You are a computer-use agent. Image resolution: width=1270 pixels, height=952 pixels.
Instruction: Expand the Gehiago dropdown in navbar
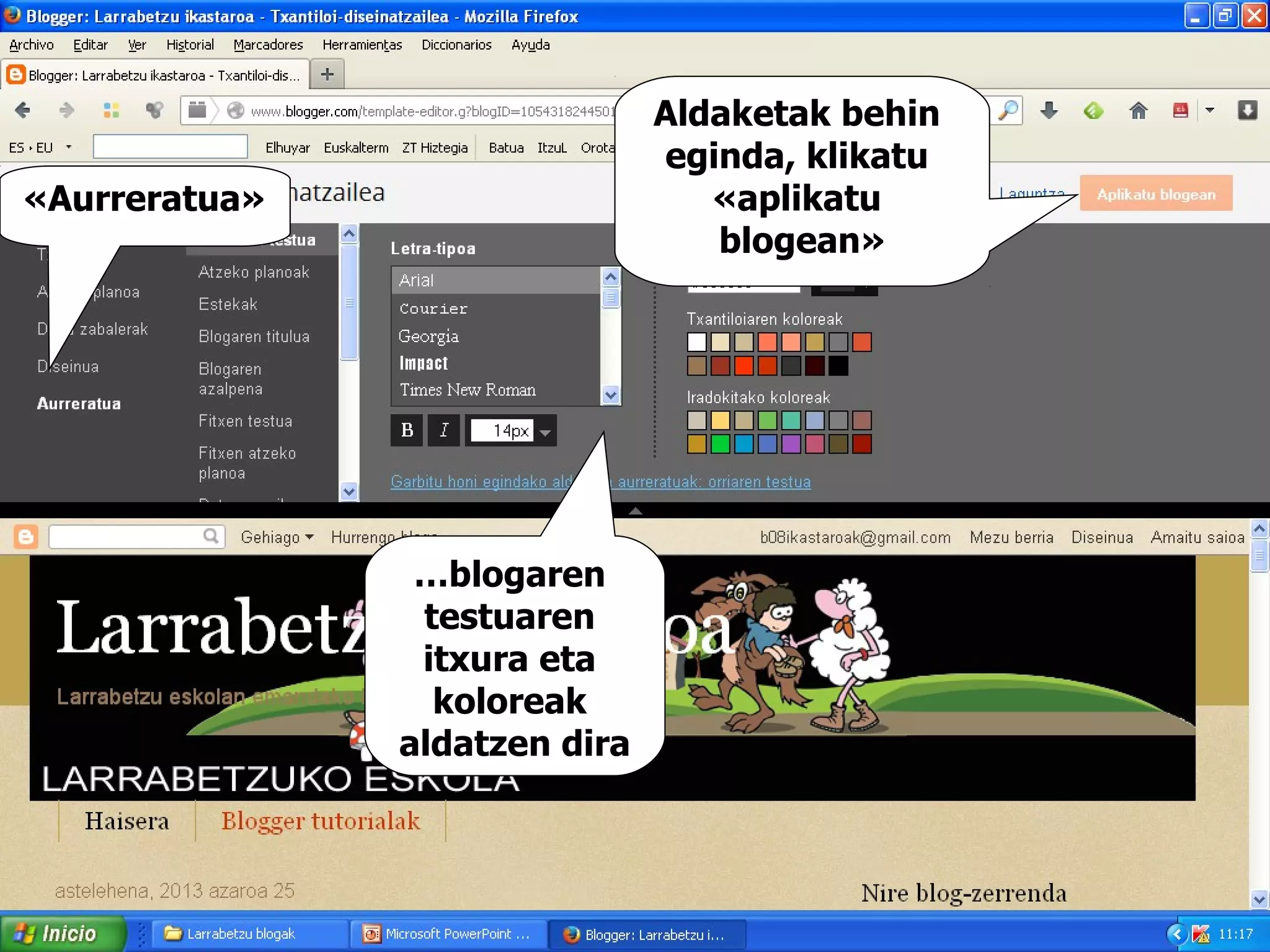point(277,537)
